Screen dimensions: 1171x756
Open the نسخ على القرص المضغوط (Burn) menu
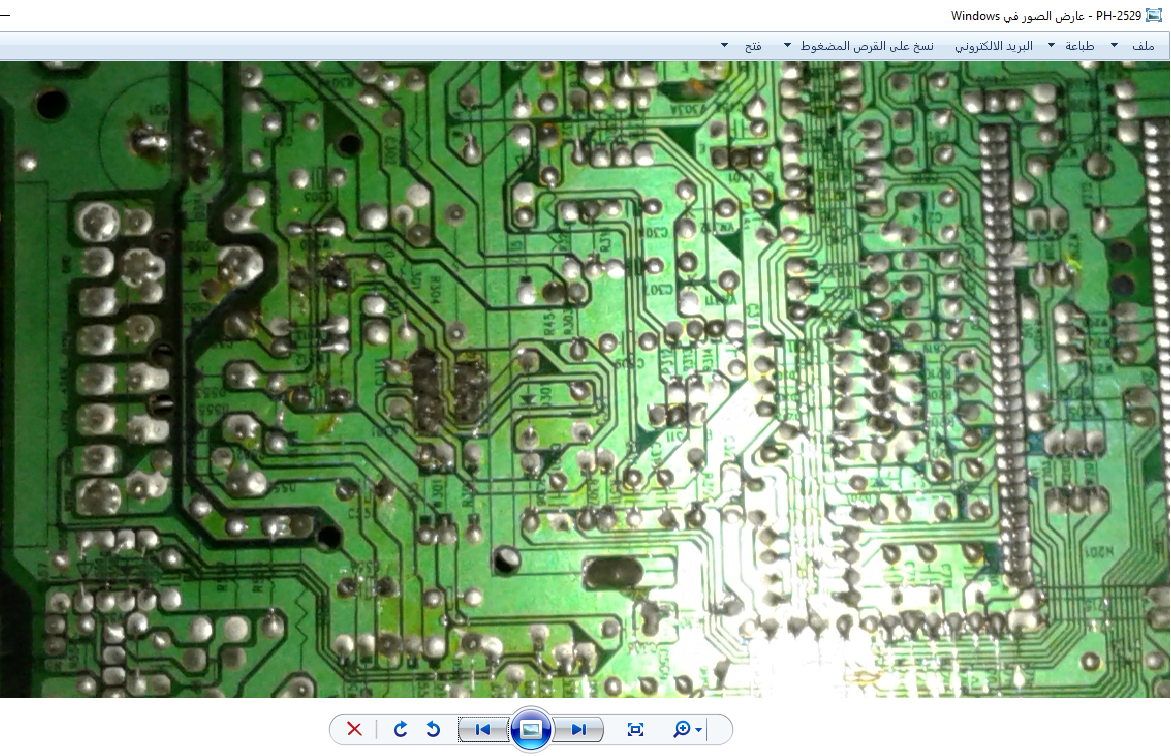point(867,46)
